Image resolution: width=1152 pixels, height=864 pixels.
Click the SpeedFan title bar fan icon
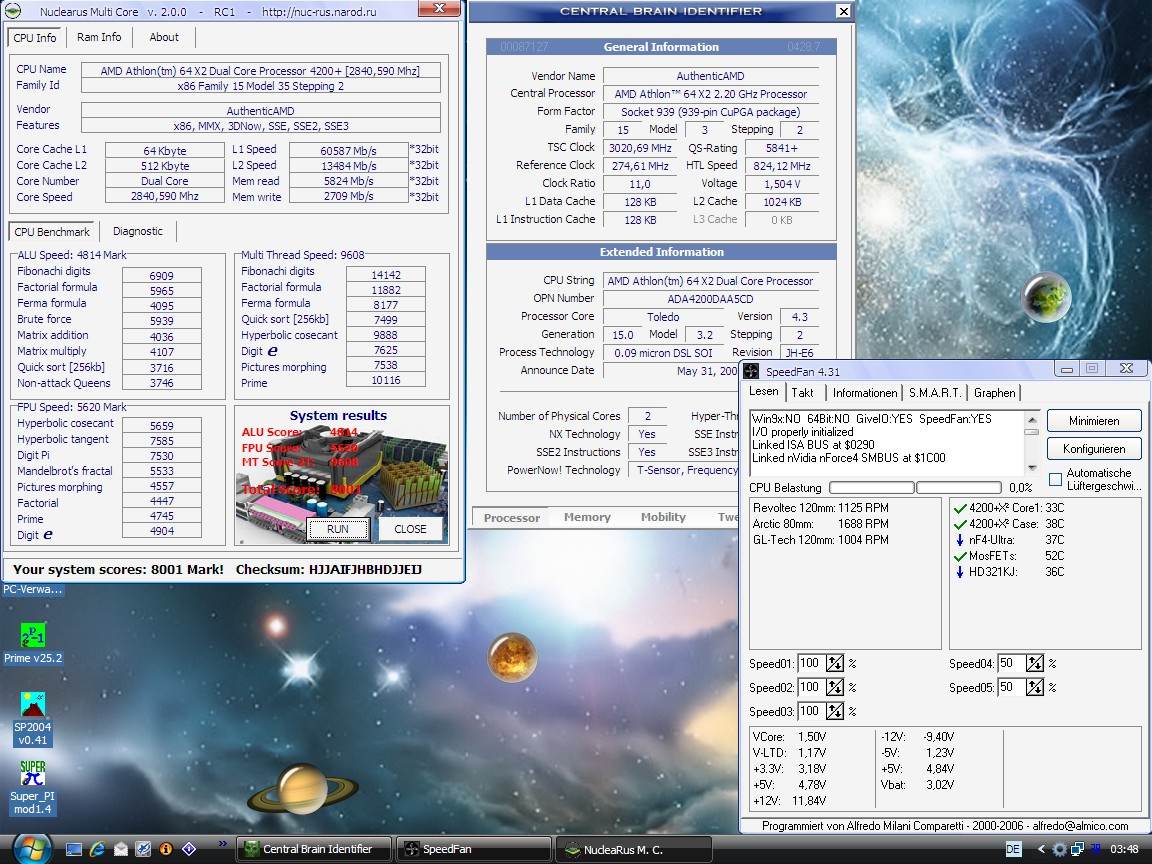[x=751, y=371]
